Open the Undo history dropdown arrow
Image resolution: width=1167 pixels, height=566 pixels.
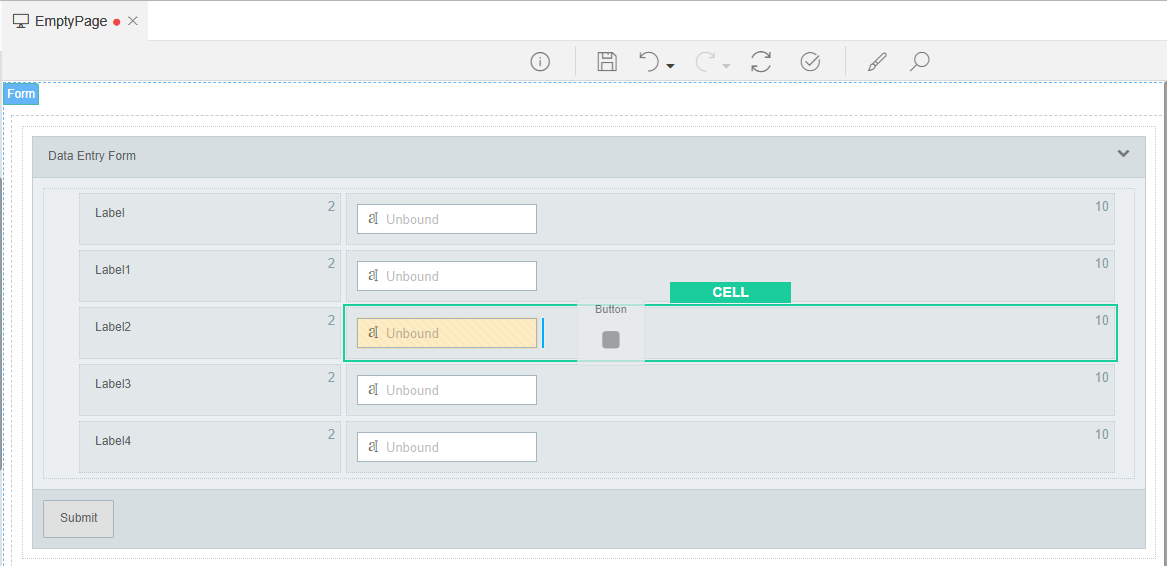tap(670, 66)
